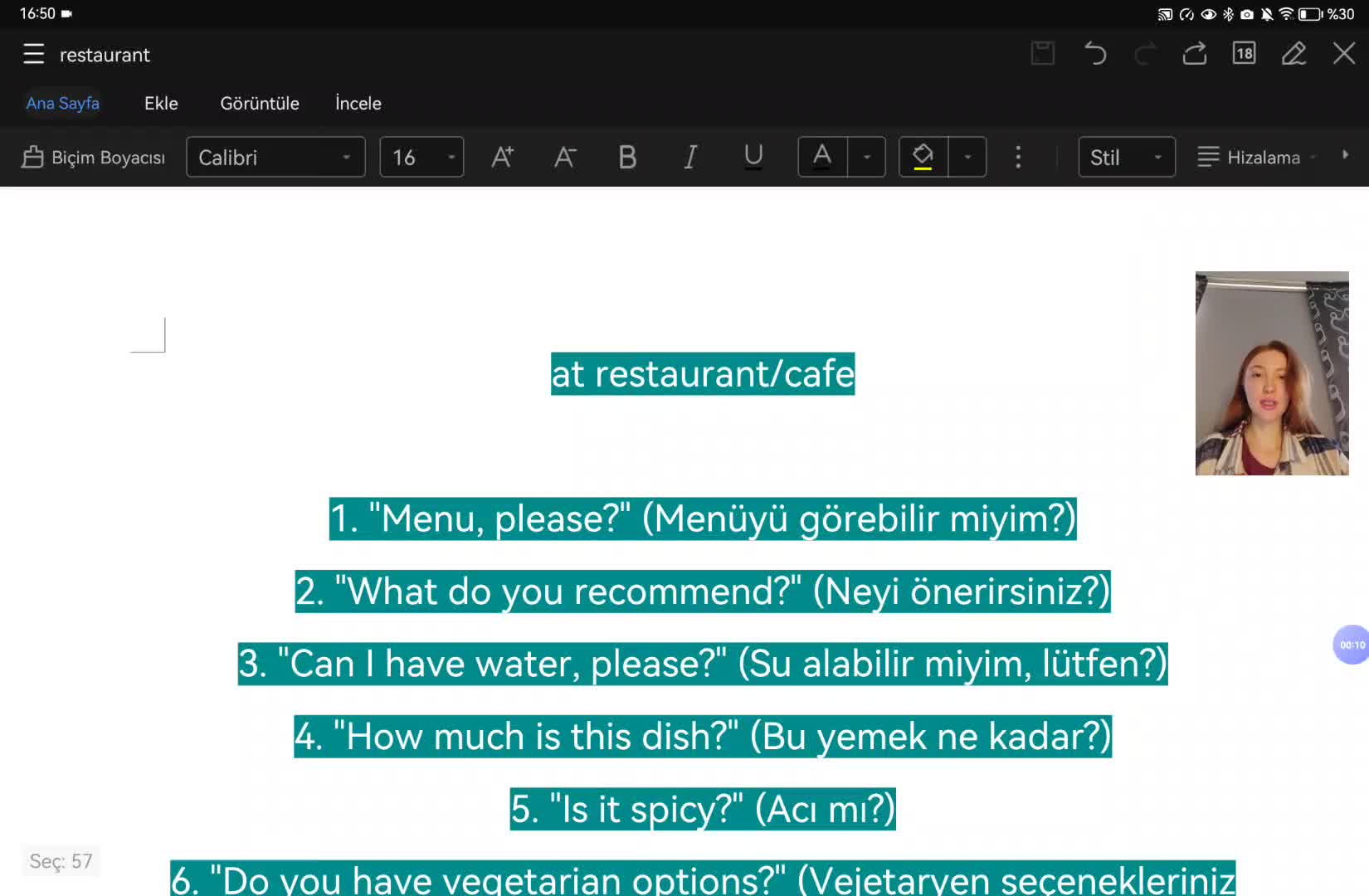
Task: Switch to Ana Sayfa tab
Action: coord(63,103)
